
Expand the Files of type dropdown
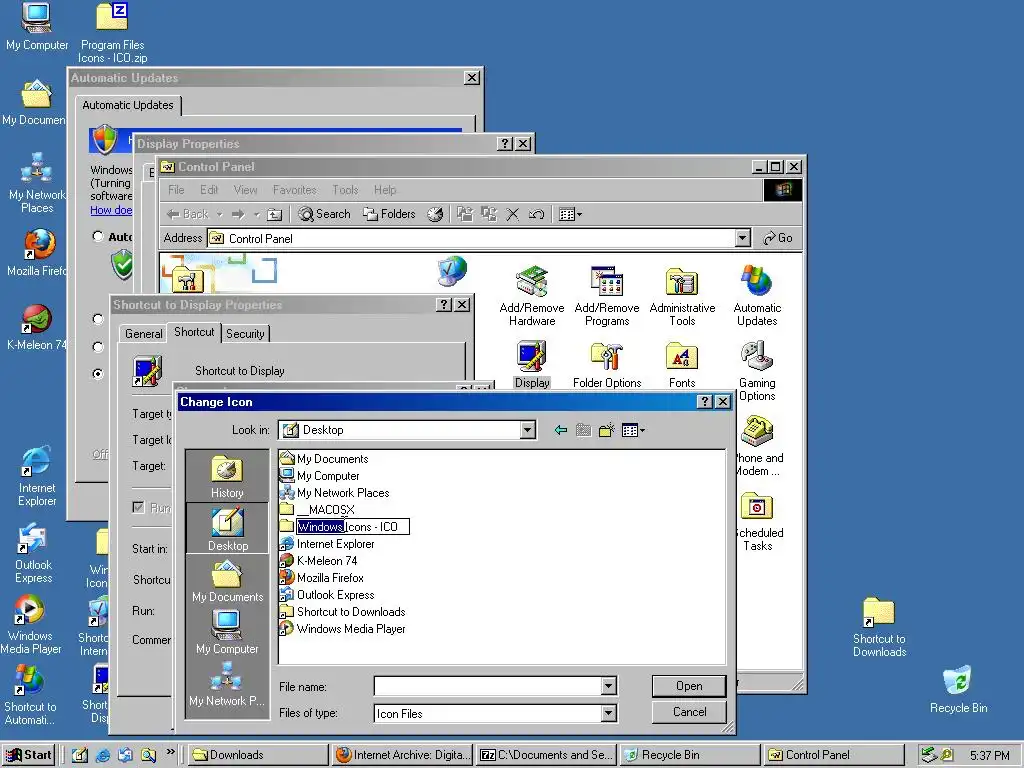pos(609,713)
